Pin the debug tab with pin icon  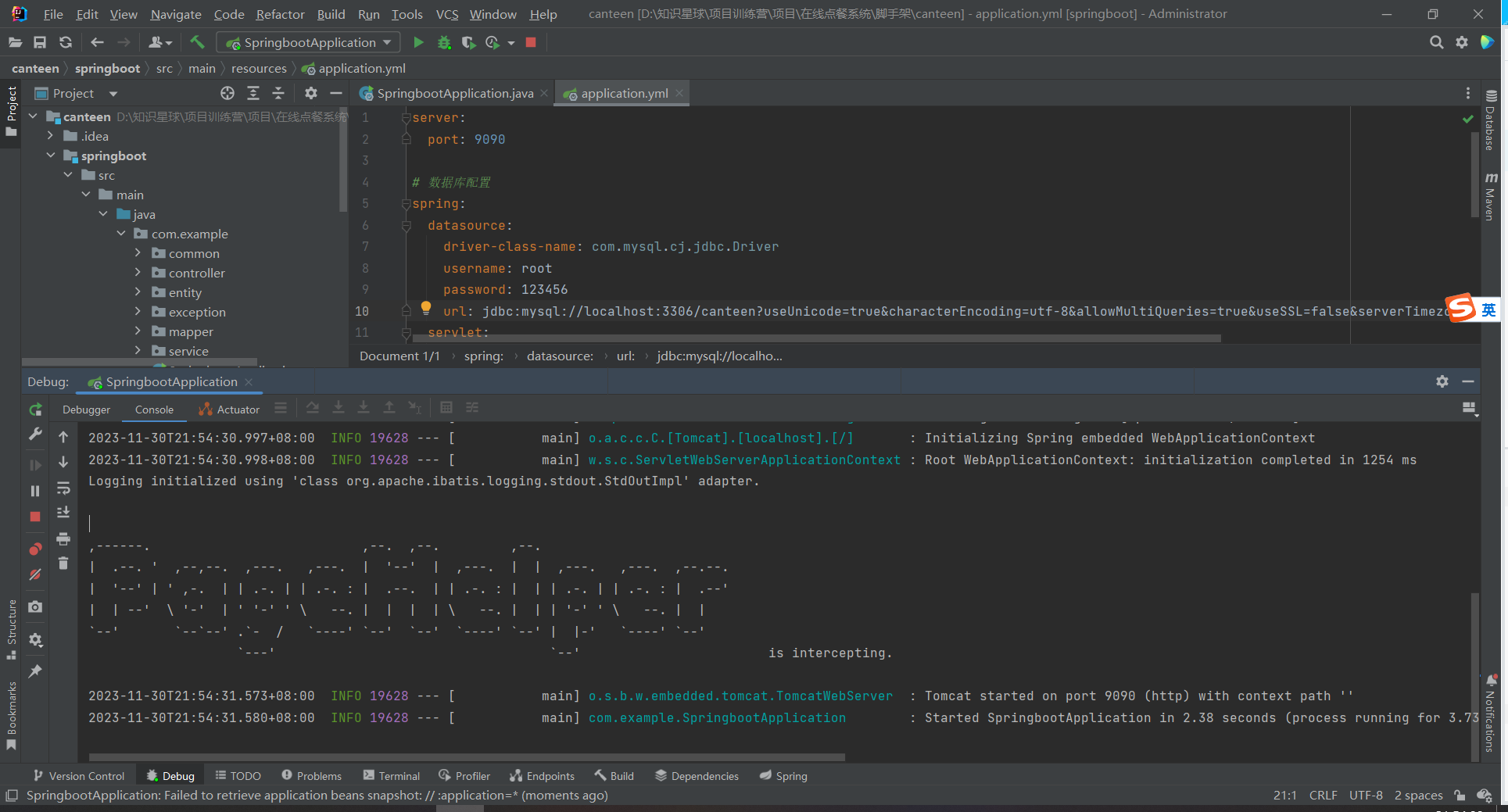[x=35, y=671]
